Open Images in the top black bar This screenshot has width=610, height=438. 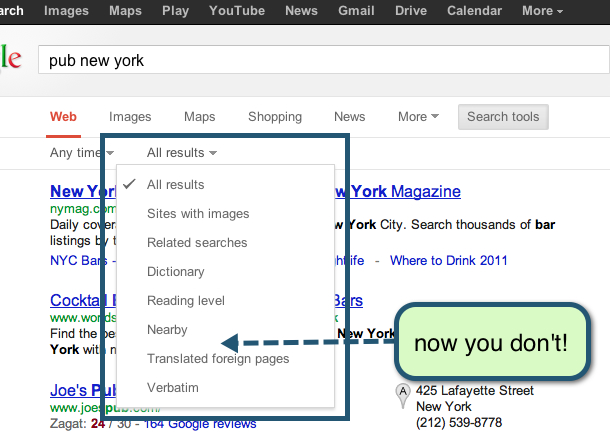pyautogui.click(x=66, y=11)
